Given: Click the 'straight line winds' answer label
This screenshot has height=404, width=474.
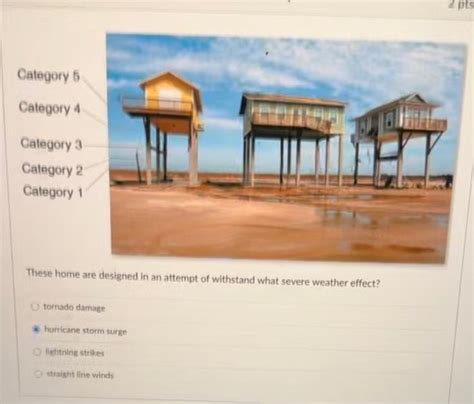Looking at the screenshot, I should [80, 375].
